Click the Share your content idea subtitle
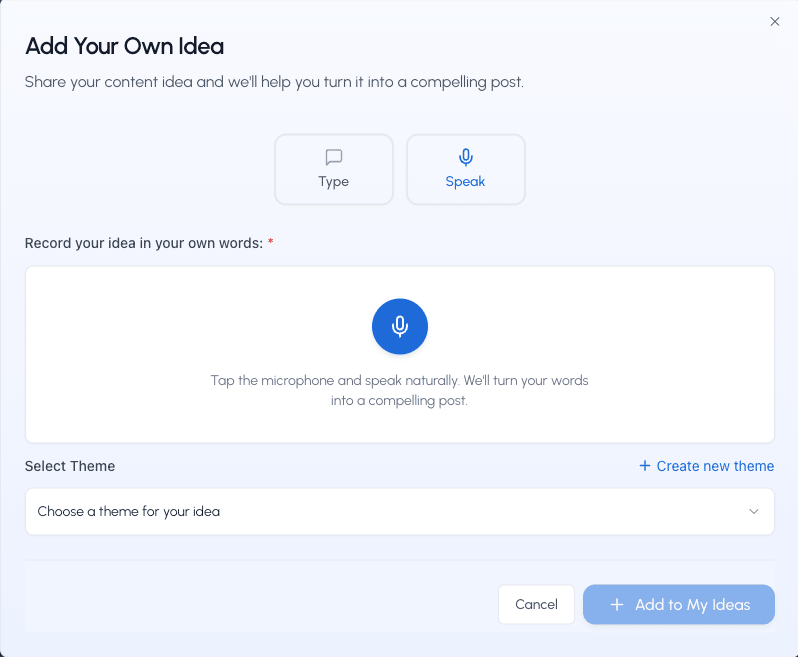Viewport: 798px width, 657px height. tap(274, 82)
